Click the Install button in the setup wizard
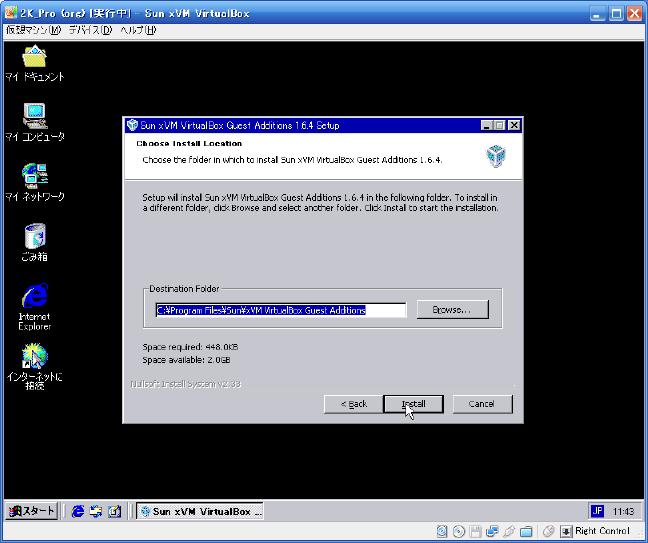This screenshot has height=543, width=648. [x=413, y=404]
